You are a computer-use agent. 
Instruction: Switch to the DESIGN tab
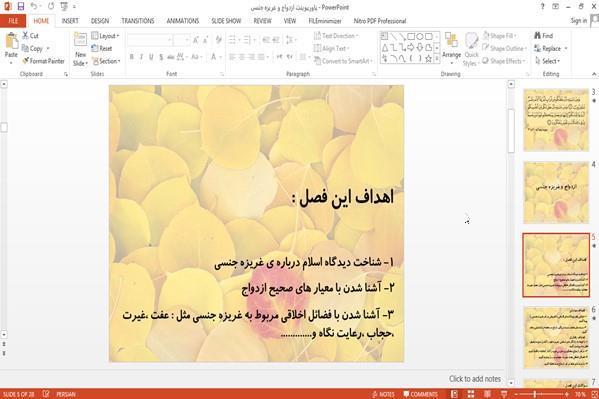point(100,21)
